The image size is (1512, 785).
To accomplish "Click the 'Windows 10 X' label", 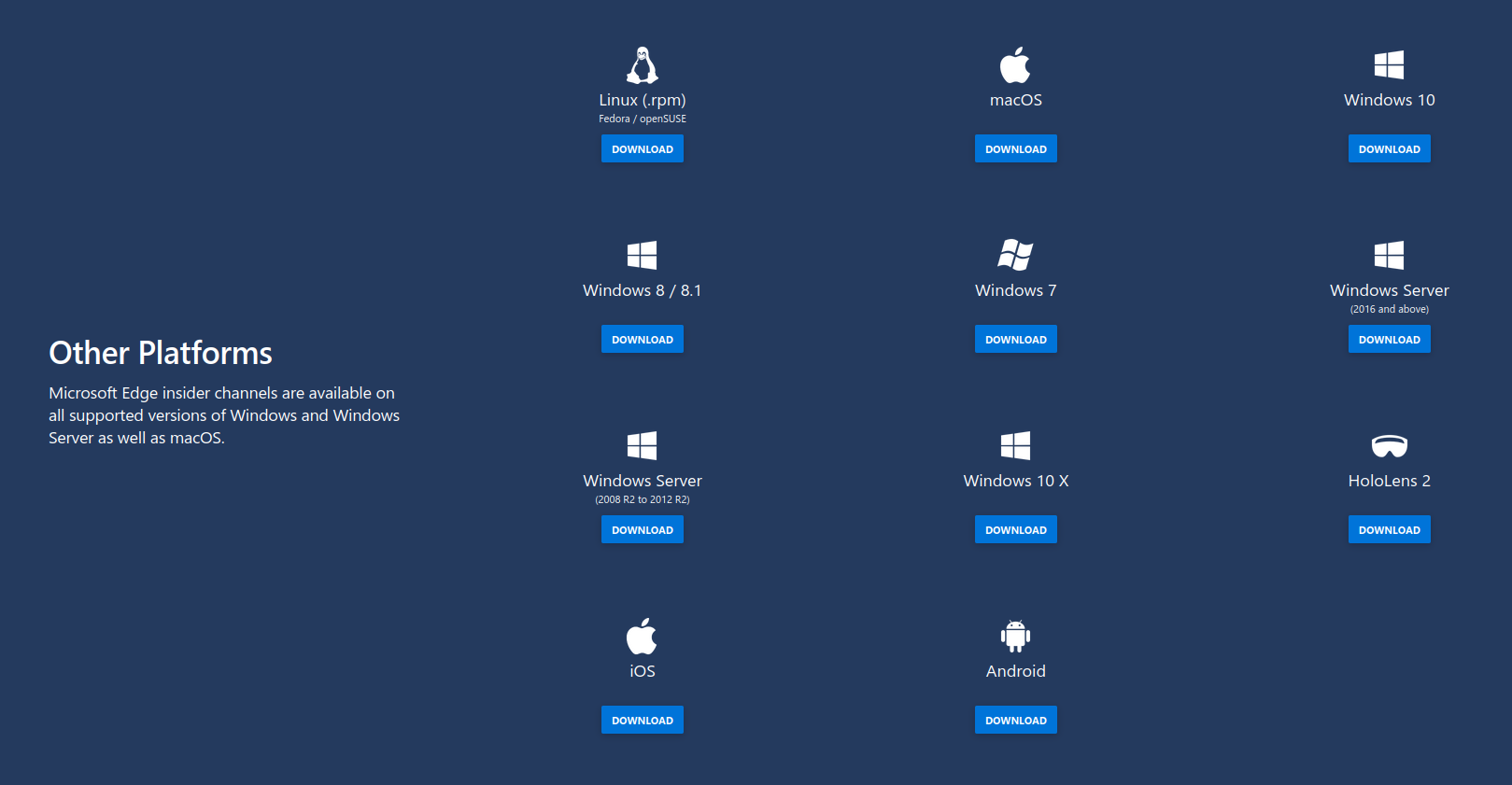I will point(1016,481).
